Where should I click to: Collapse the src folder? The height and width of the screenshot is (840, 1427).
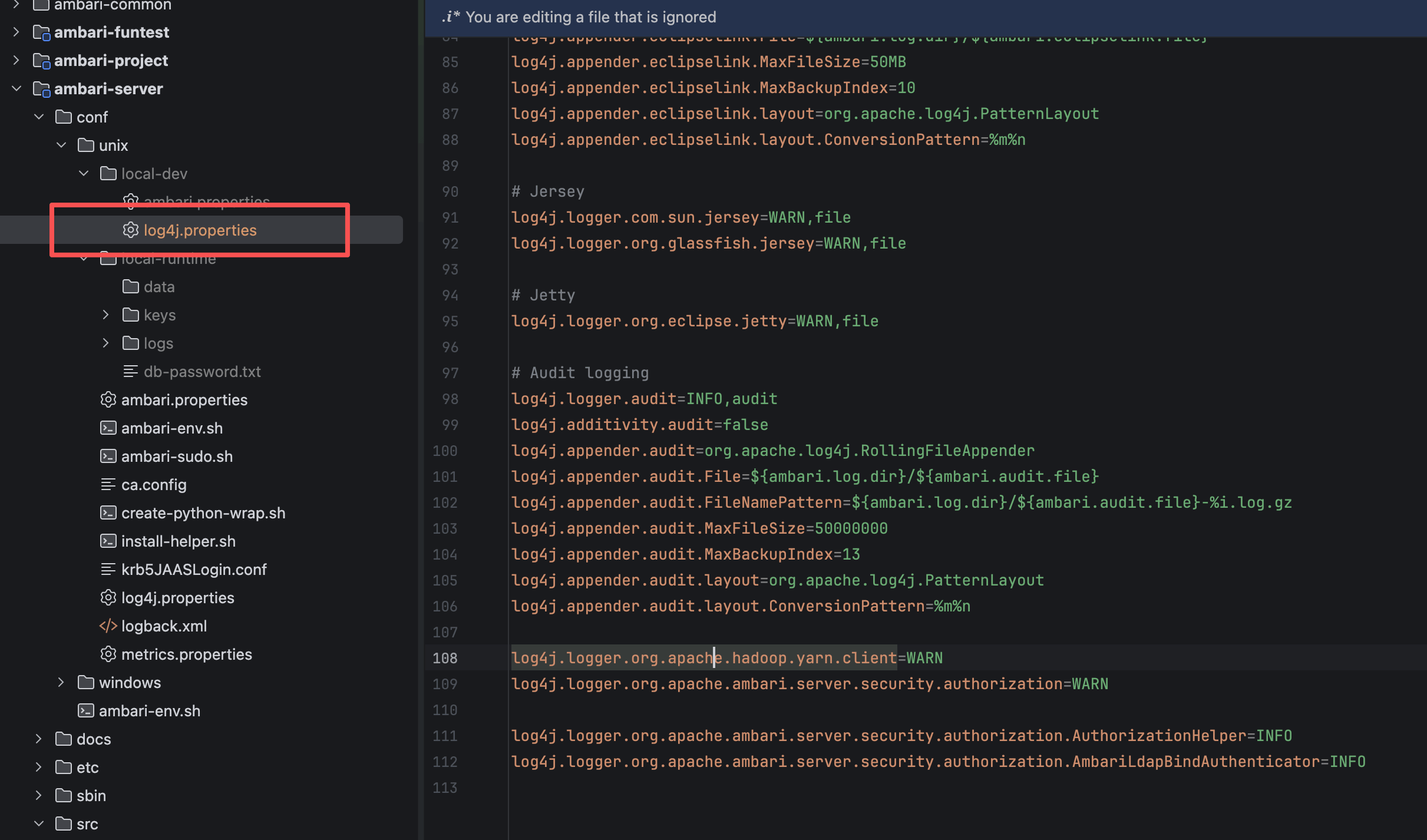pos(38,824)
